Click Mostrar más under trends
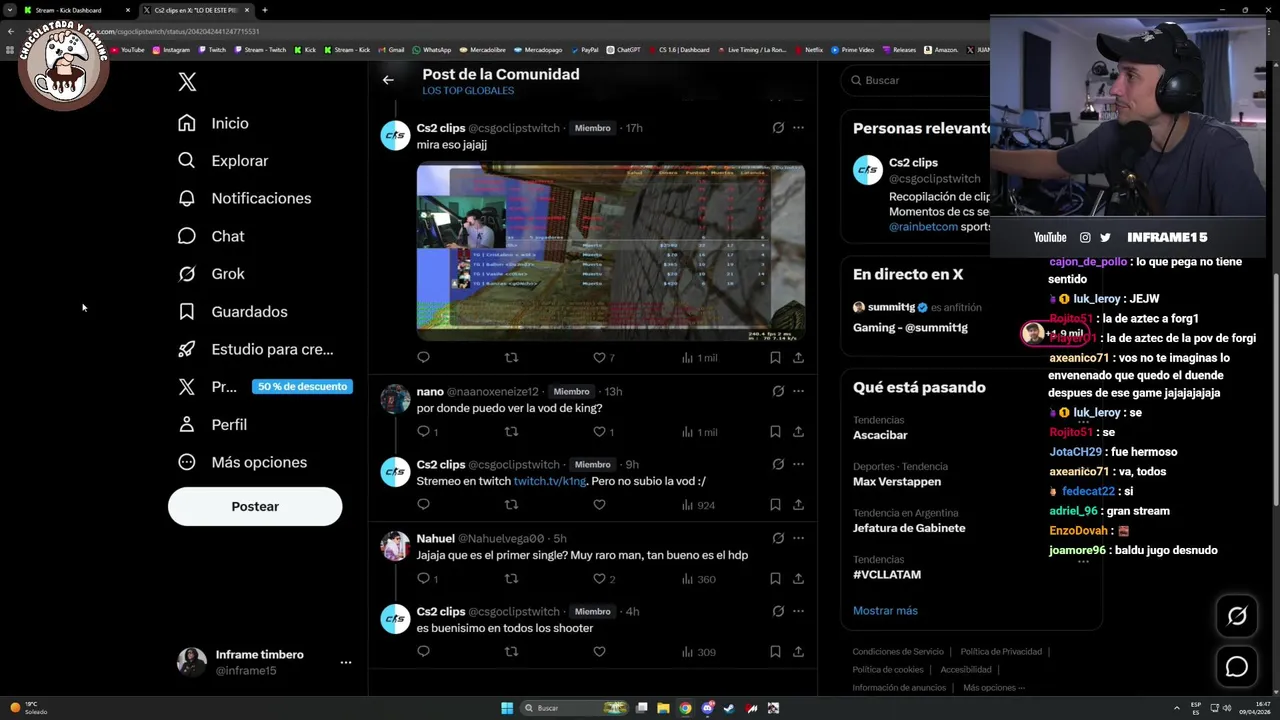The height and width of the screenshot is (720, 1280). 885,611
